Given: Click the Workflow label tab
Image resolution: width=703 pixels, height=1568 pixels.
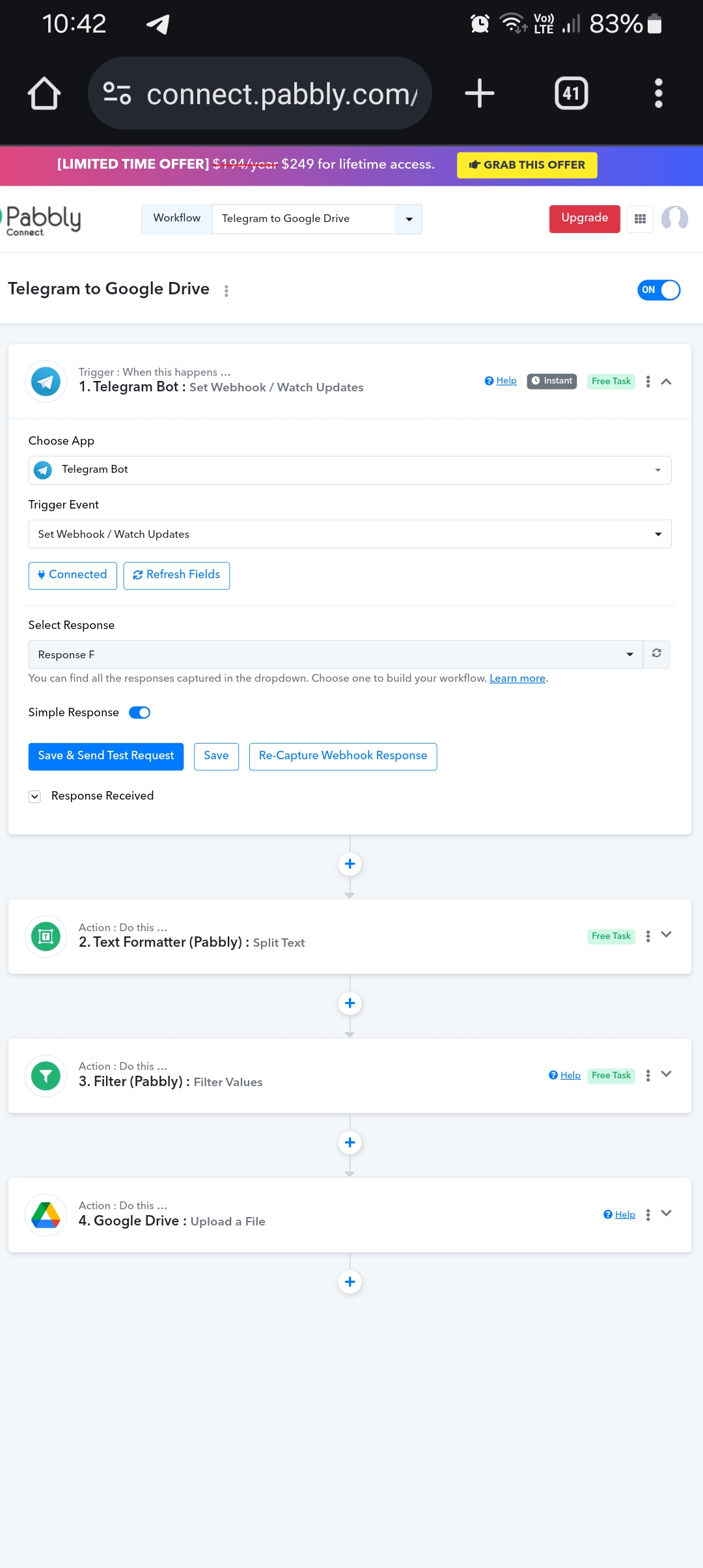Looking at the screenshot, I should (177, 218).
